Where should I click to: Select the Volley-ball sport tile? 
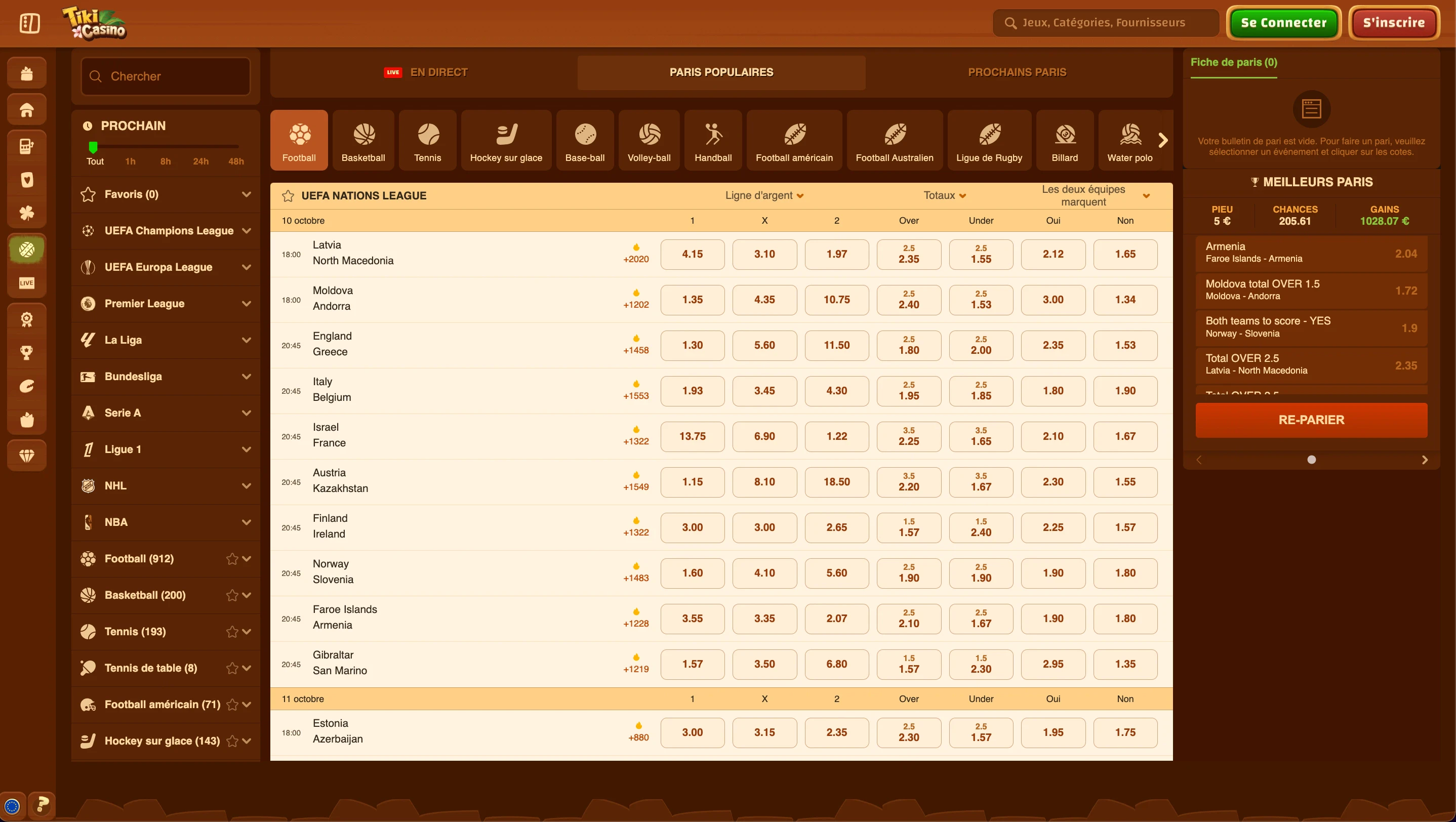[649, 140]
